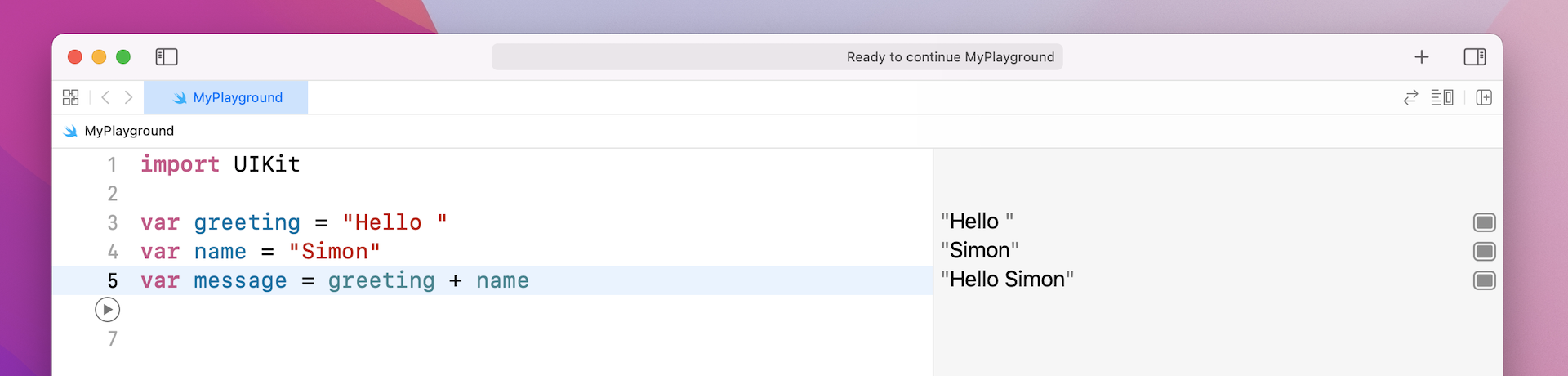The image size is (1568, 376).
Task: Show the quick look result for "Hello Simon"
Action: click(x=1484, y=281)
